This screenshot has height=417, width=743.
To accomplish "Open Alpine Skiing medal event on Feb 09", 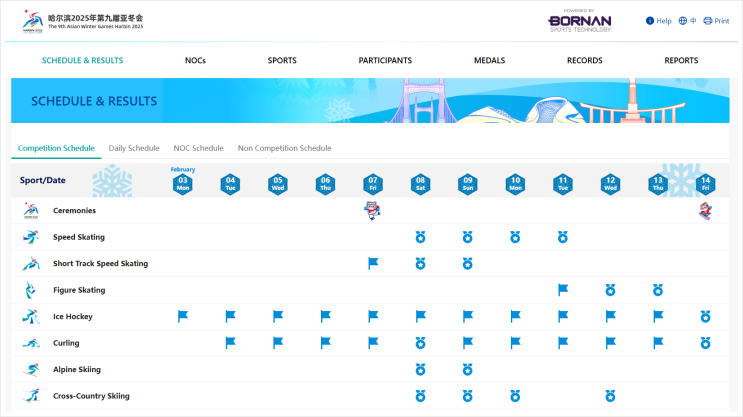I will [468, 370].
